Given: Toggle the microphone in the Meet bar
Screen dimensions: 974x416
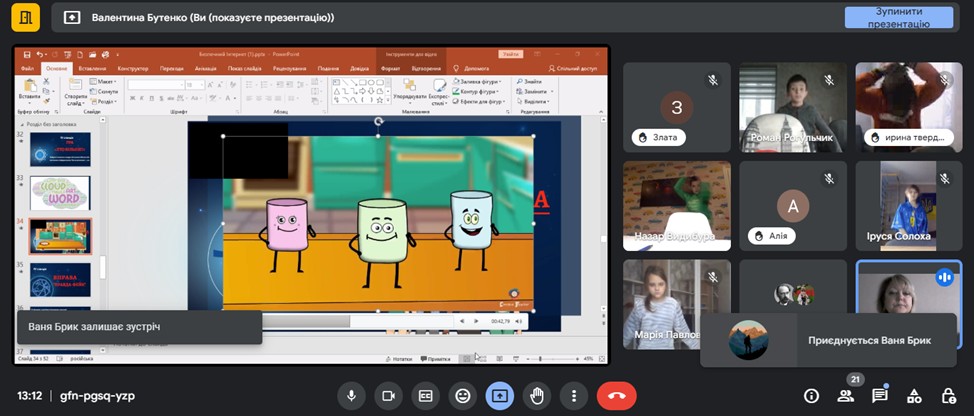Looking at the screenshot, I should pos(351,396).
